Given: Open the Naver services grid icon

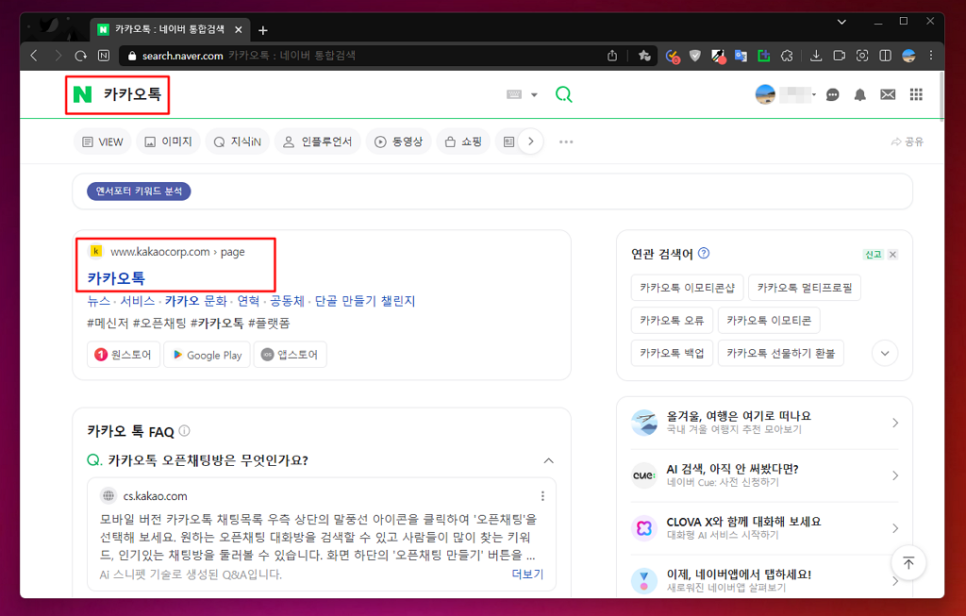Looking at the screenshot, I should (916, 94).
